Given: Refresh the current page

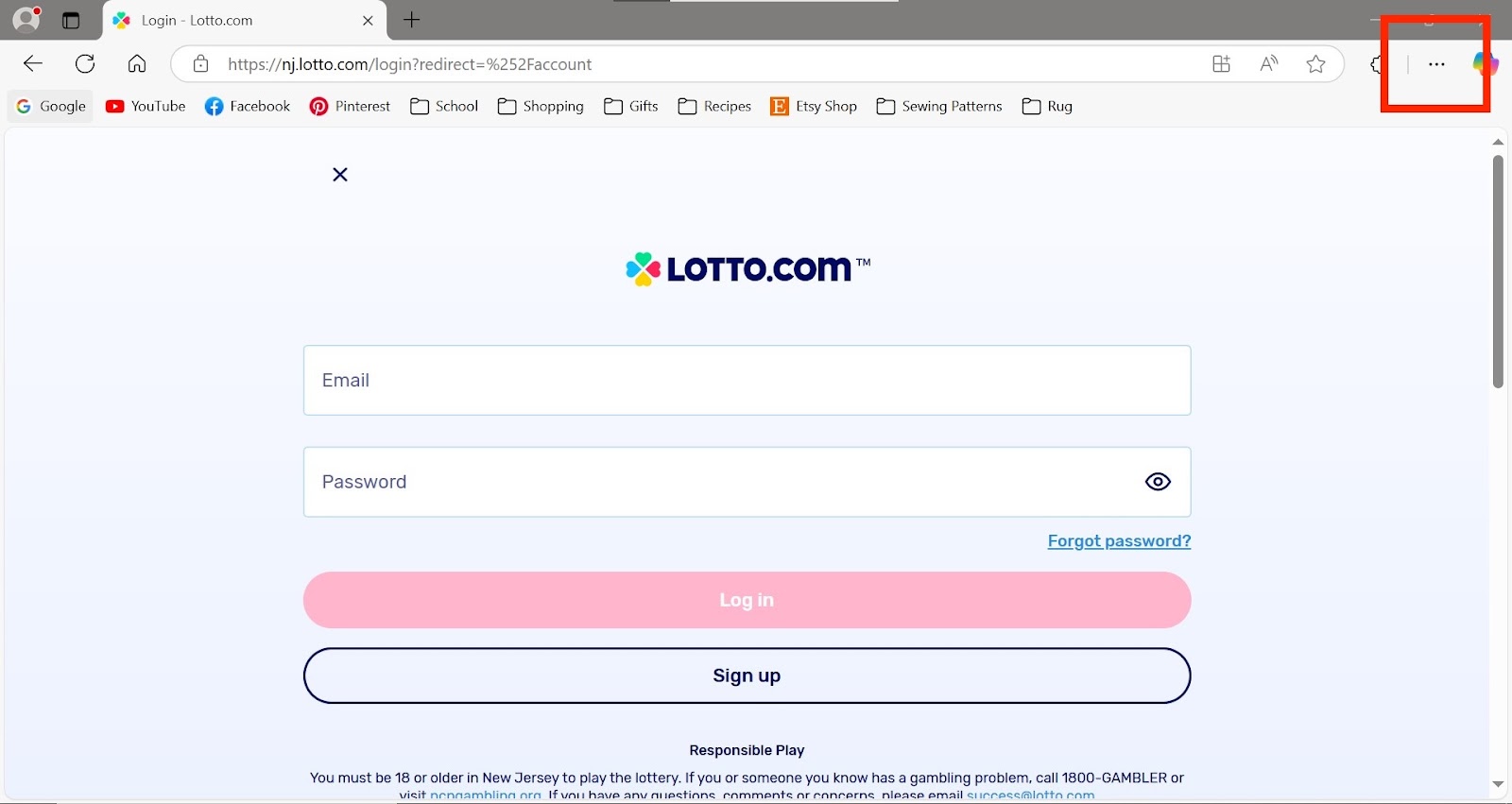Looking at the screenshot, I should [85, 64].
